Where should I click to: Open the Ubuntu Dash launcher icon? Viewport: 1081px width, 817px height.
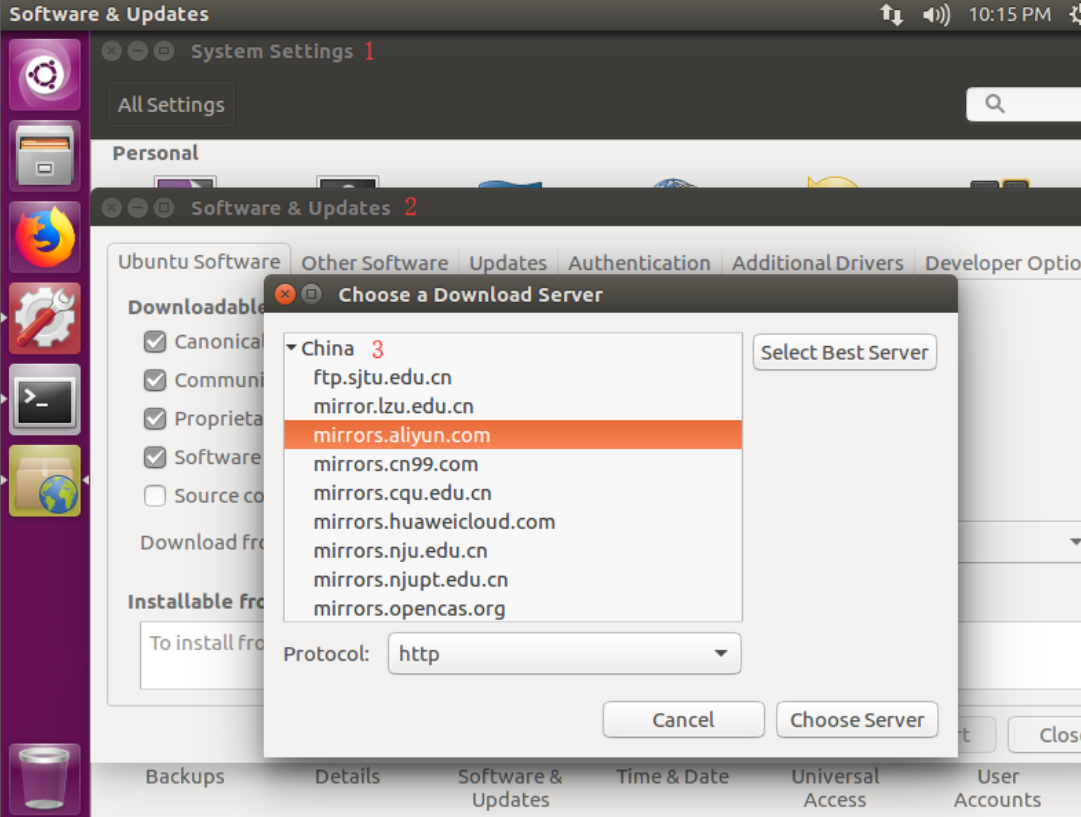click(45, 74)
